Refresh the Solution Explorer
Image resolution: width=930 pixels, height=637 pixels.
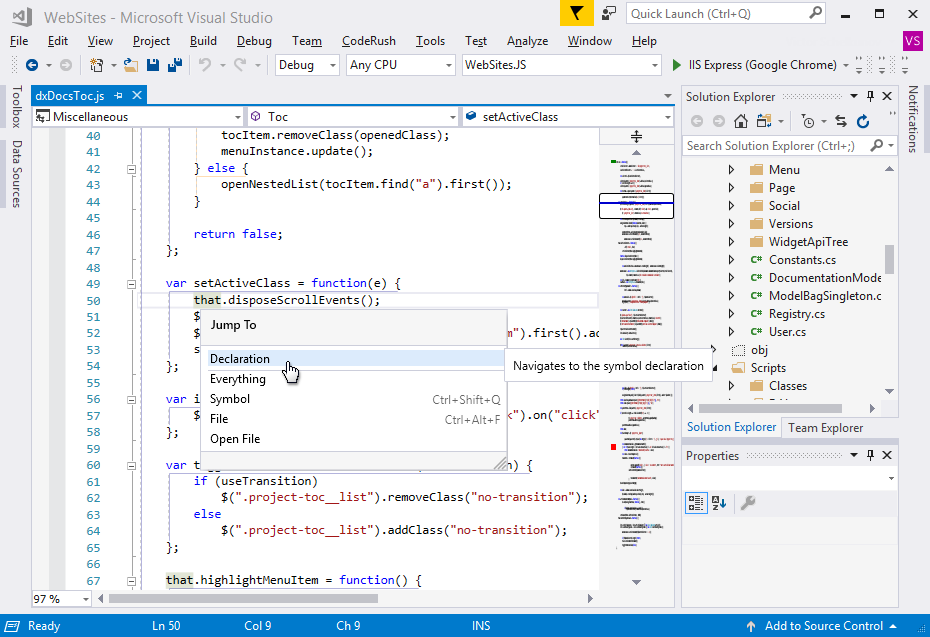click(862, 120)
